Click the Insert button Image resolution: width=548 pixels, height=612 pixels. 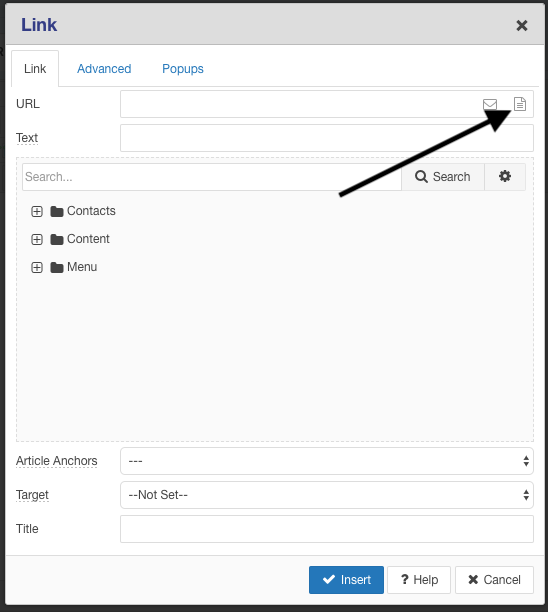point(346,580)
